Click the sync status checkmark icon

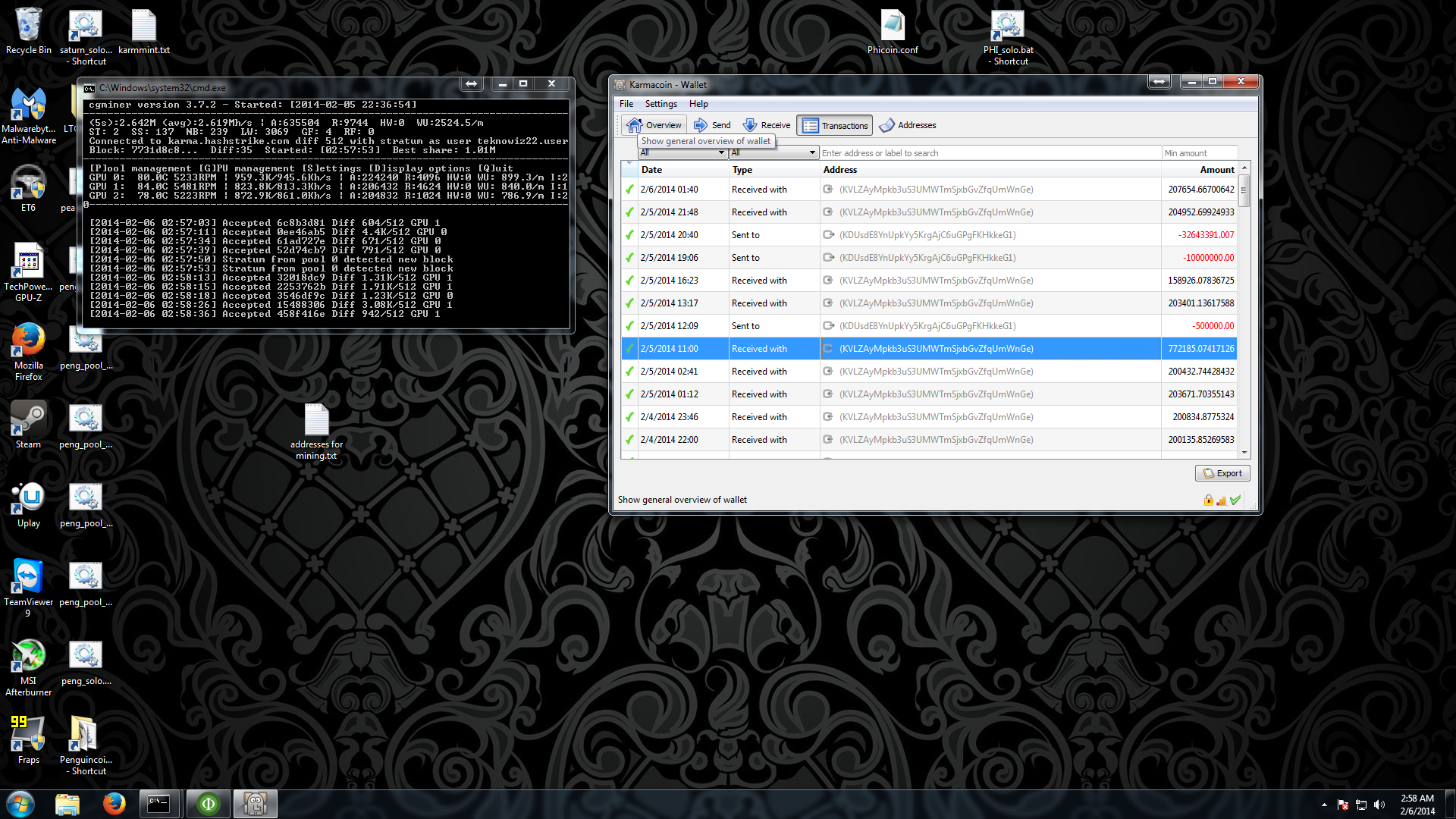tap(1235, 500)
